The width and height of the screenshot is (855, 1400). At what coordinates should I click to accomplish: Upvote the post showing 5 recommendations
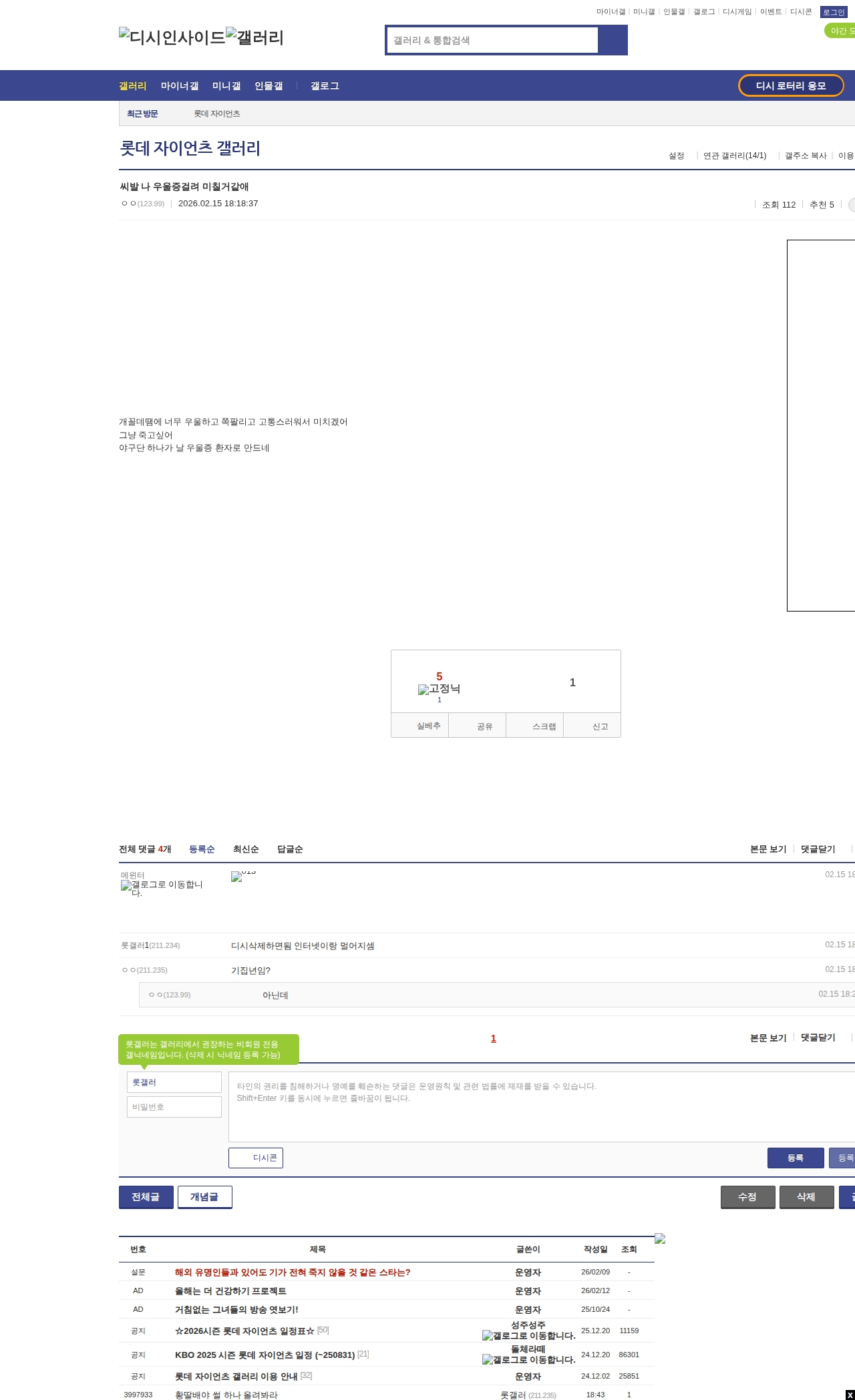pyautogui.click(x=440, y=677)
